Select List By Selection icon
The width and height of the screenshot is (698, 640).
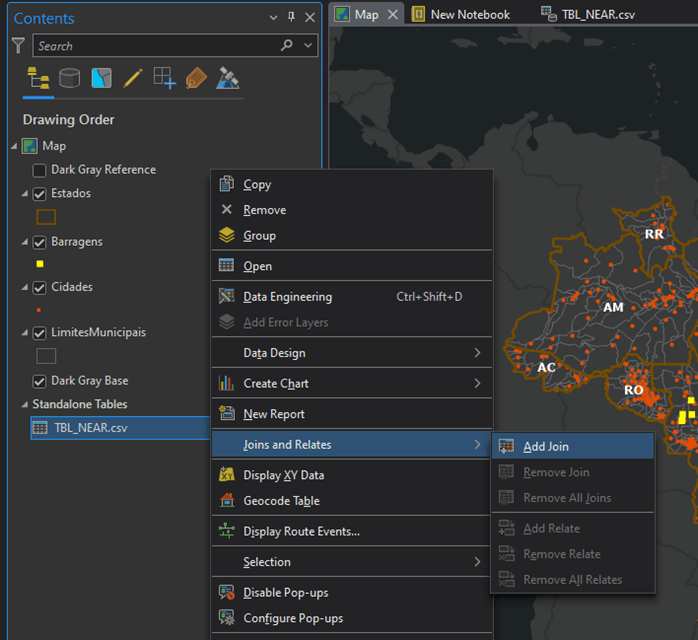pyautogui.click(x=101, y=79)
